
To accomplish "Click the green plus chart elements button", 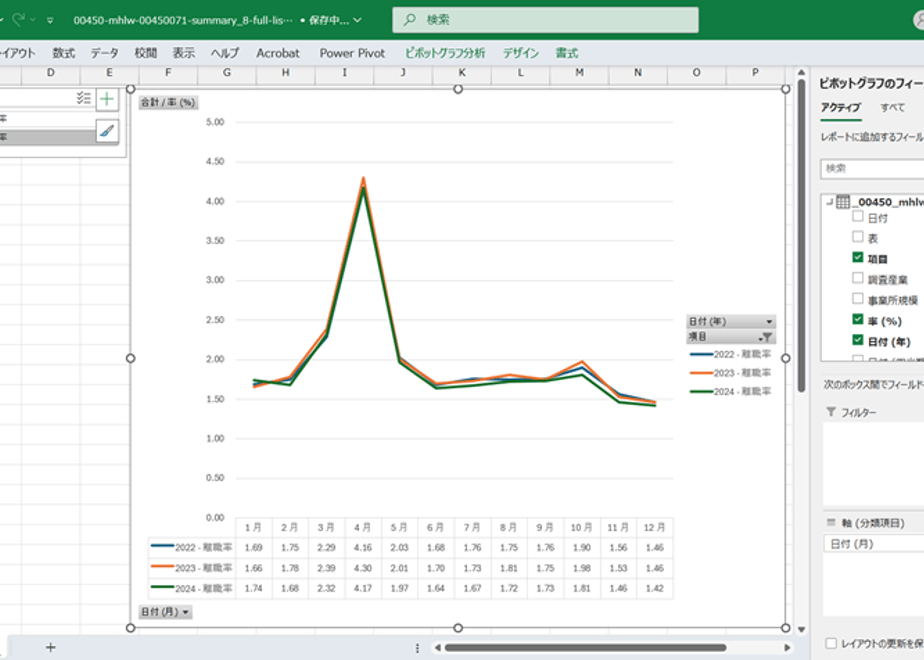I will 107,99.
